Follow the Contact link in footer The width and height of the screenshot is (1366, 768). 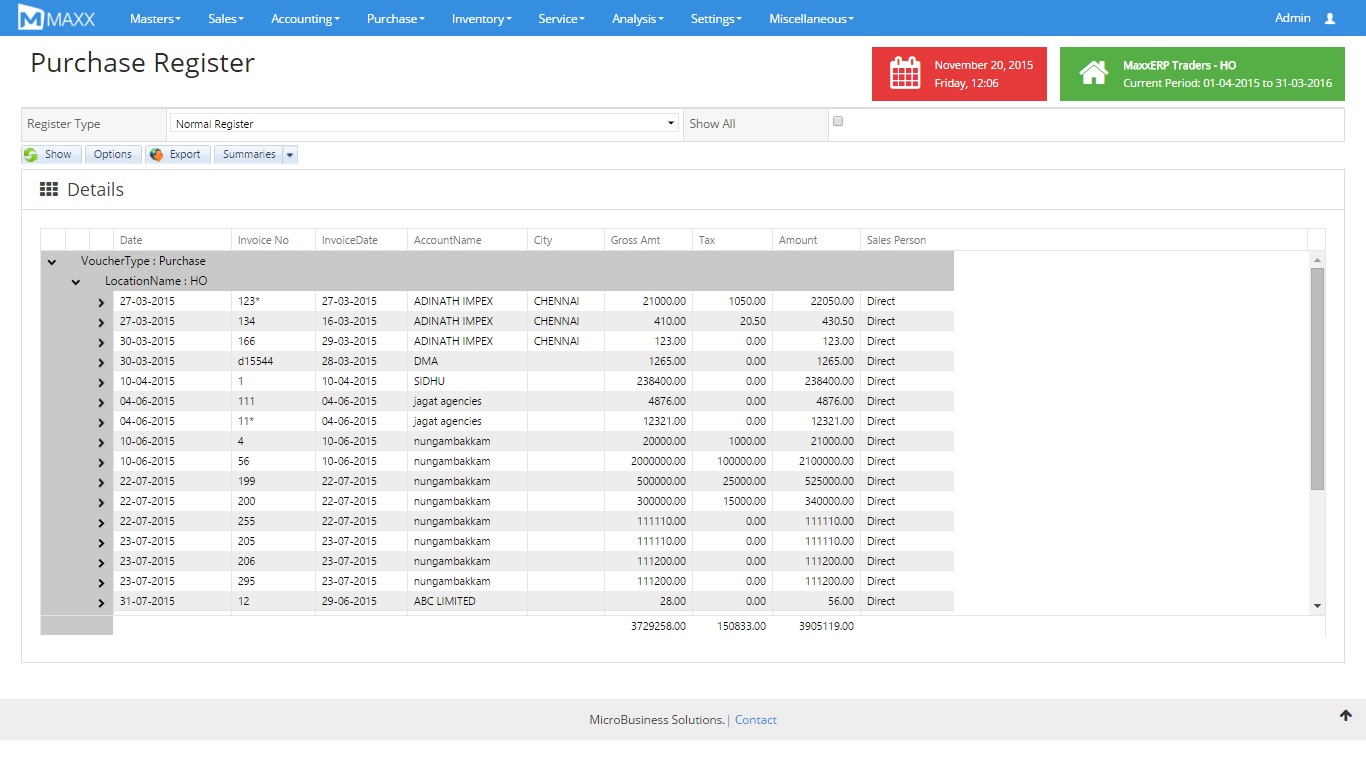755,720
